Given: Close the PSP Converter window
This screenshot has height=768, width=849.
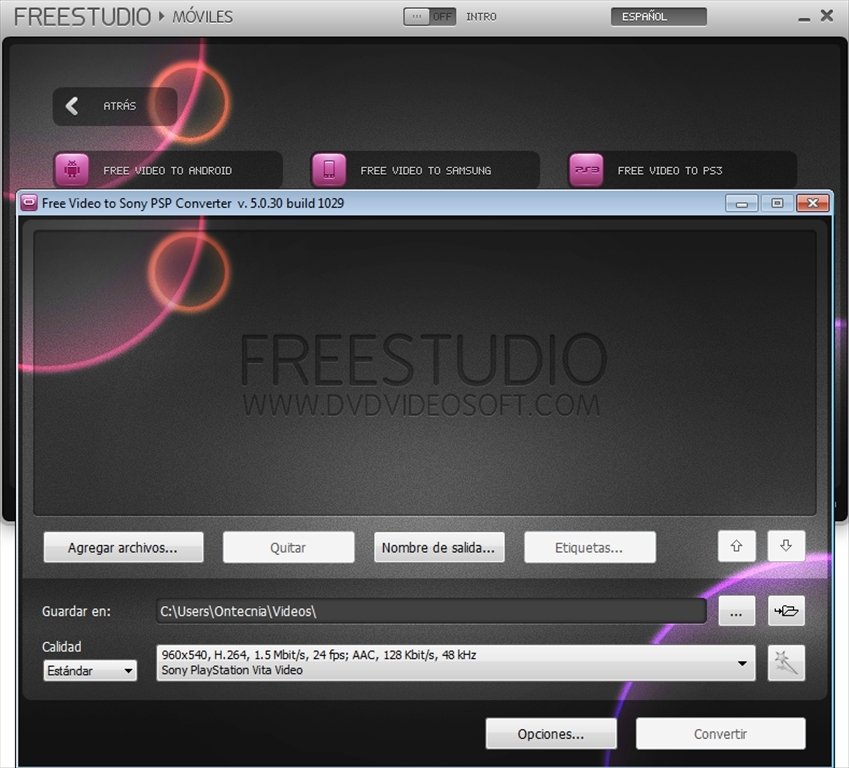Looking at the screenshot, I should point(813,203).
